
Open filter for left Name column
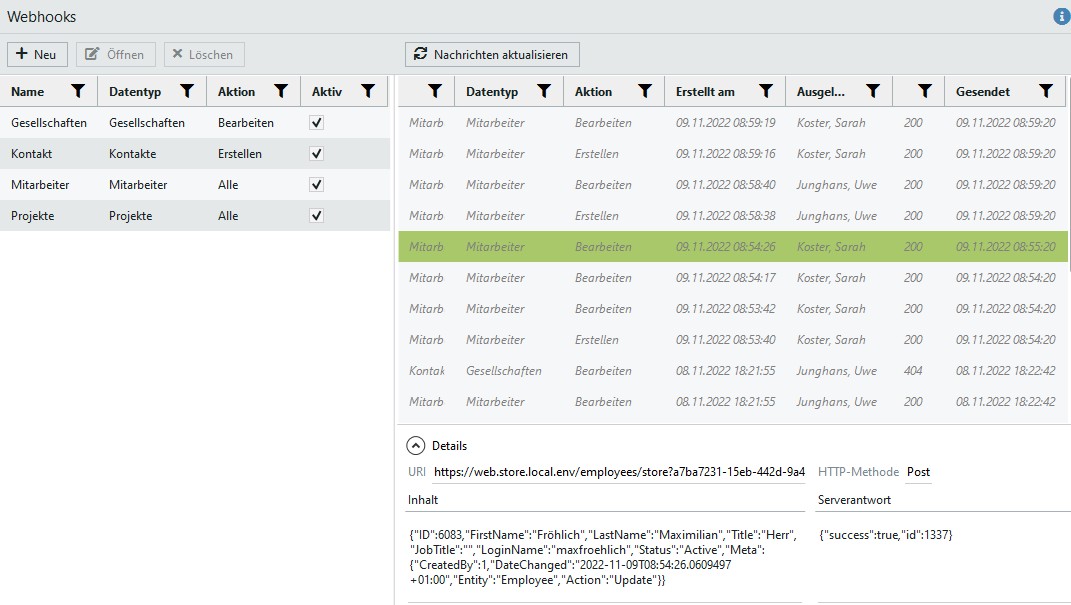(79, 91)
